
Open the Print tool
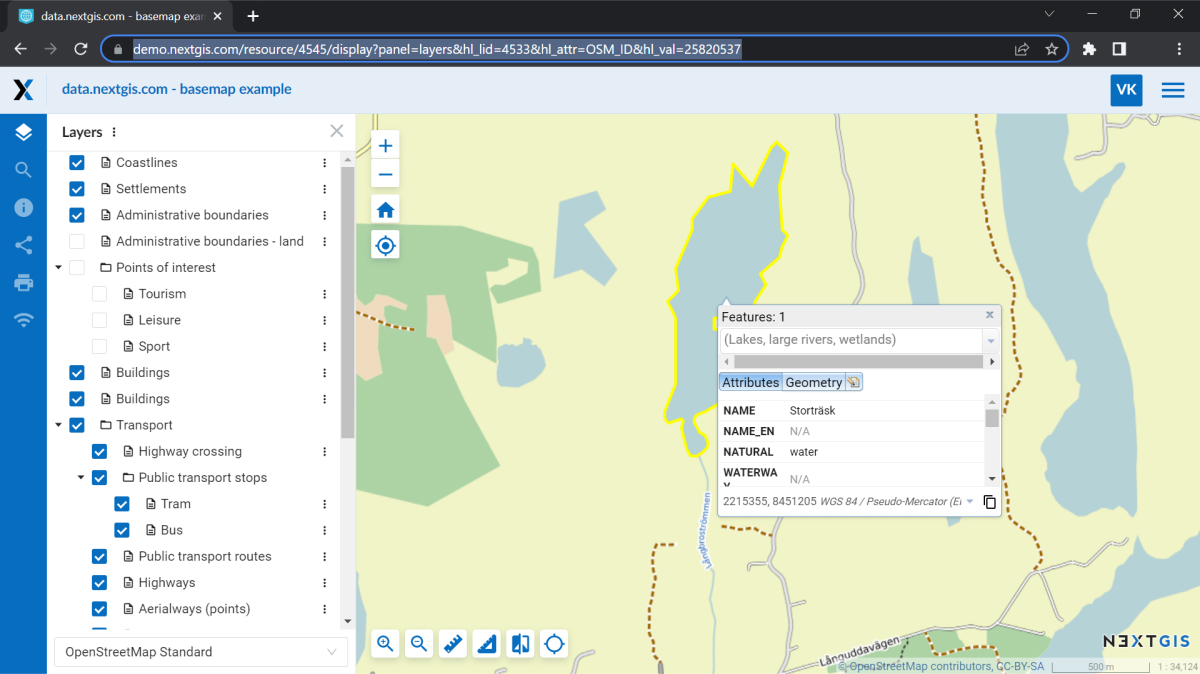[23, 283]
